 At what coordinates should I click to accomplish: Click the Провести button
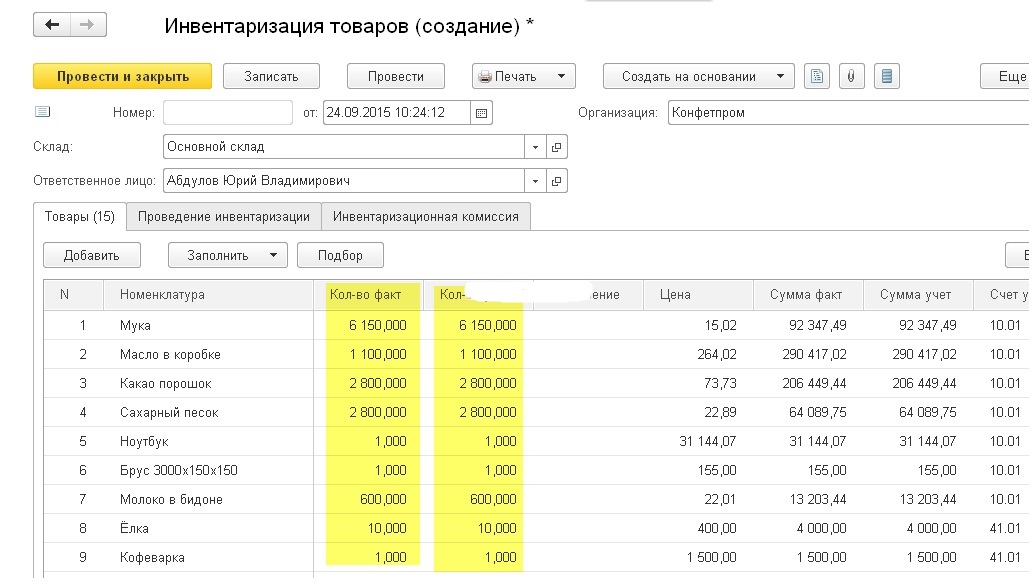pyautogui.click(x=396, y=76)
